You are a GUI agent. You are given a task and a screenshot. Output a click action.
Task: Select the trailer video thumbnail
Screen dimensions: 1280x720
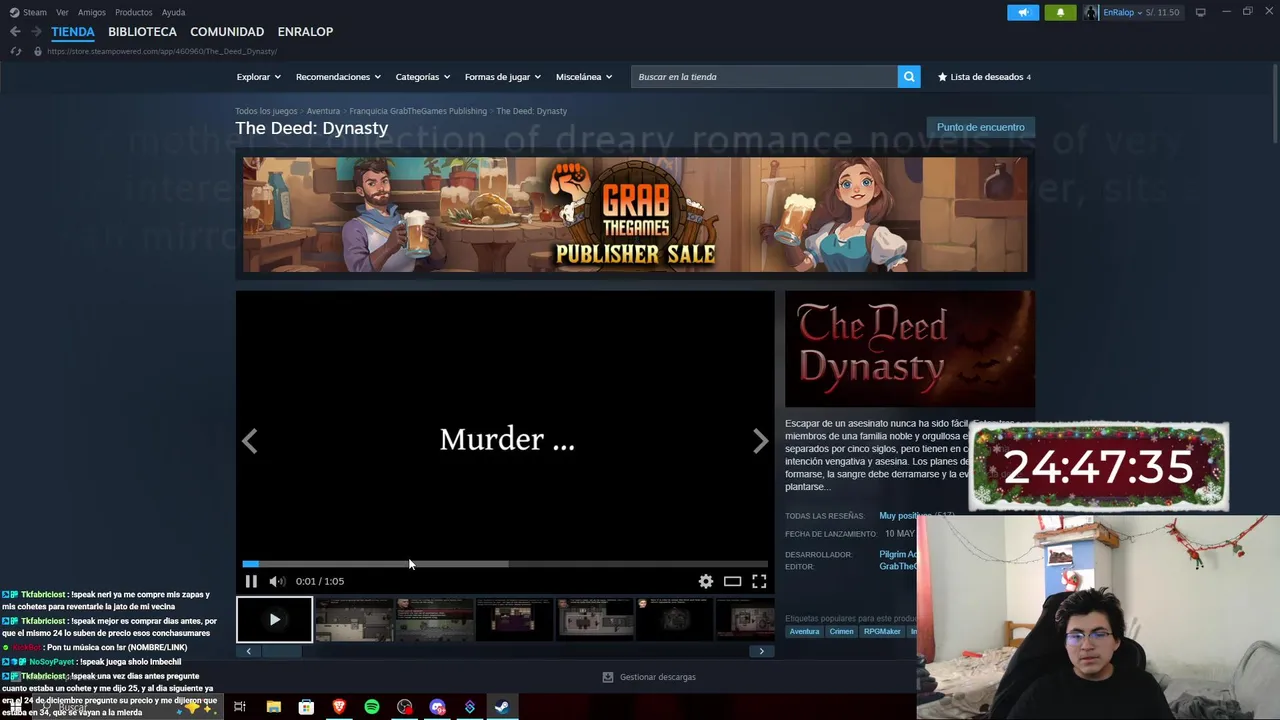pos(274,619)
